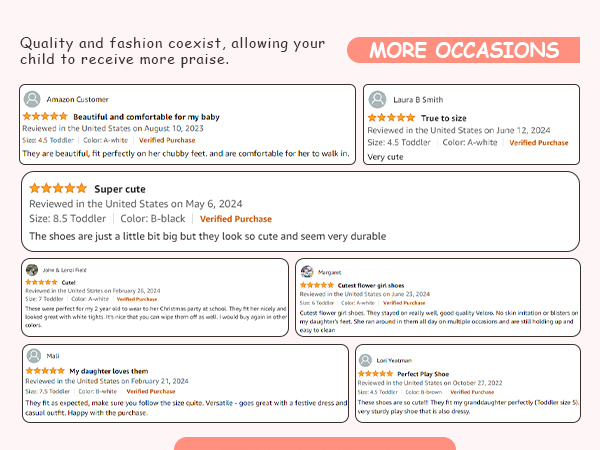Click Verified Purchase in the Super cute review
This screenshot has height=450, width=600.
click(x=236, y=219)
